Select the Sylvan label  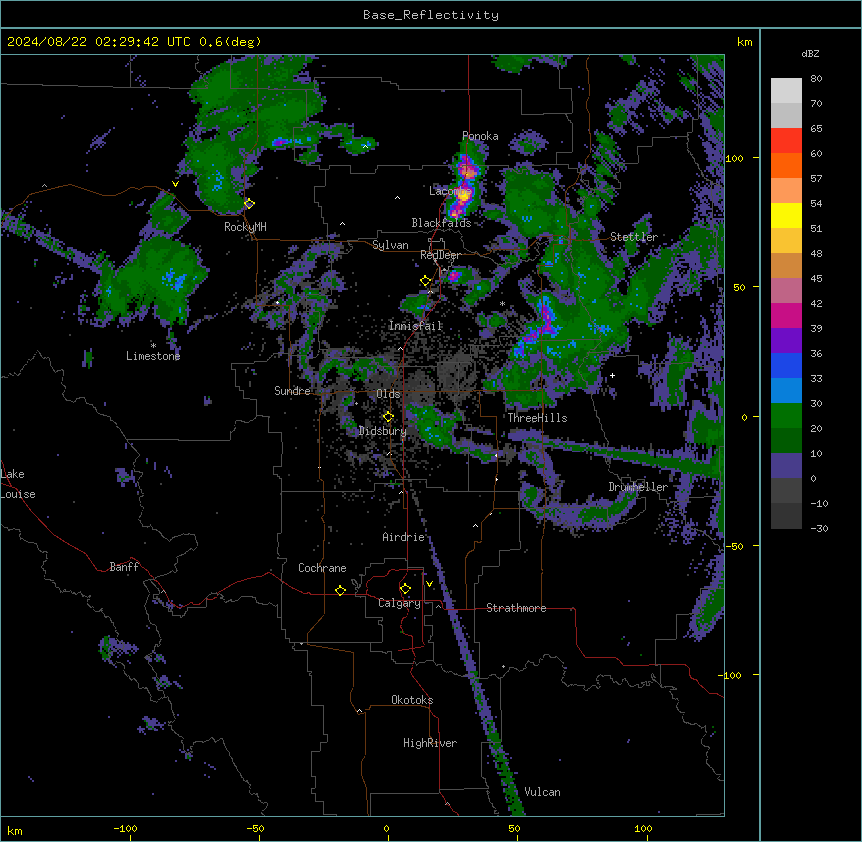pos(390,245)
